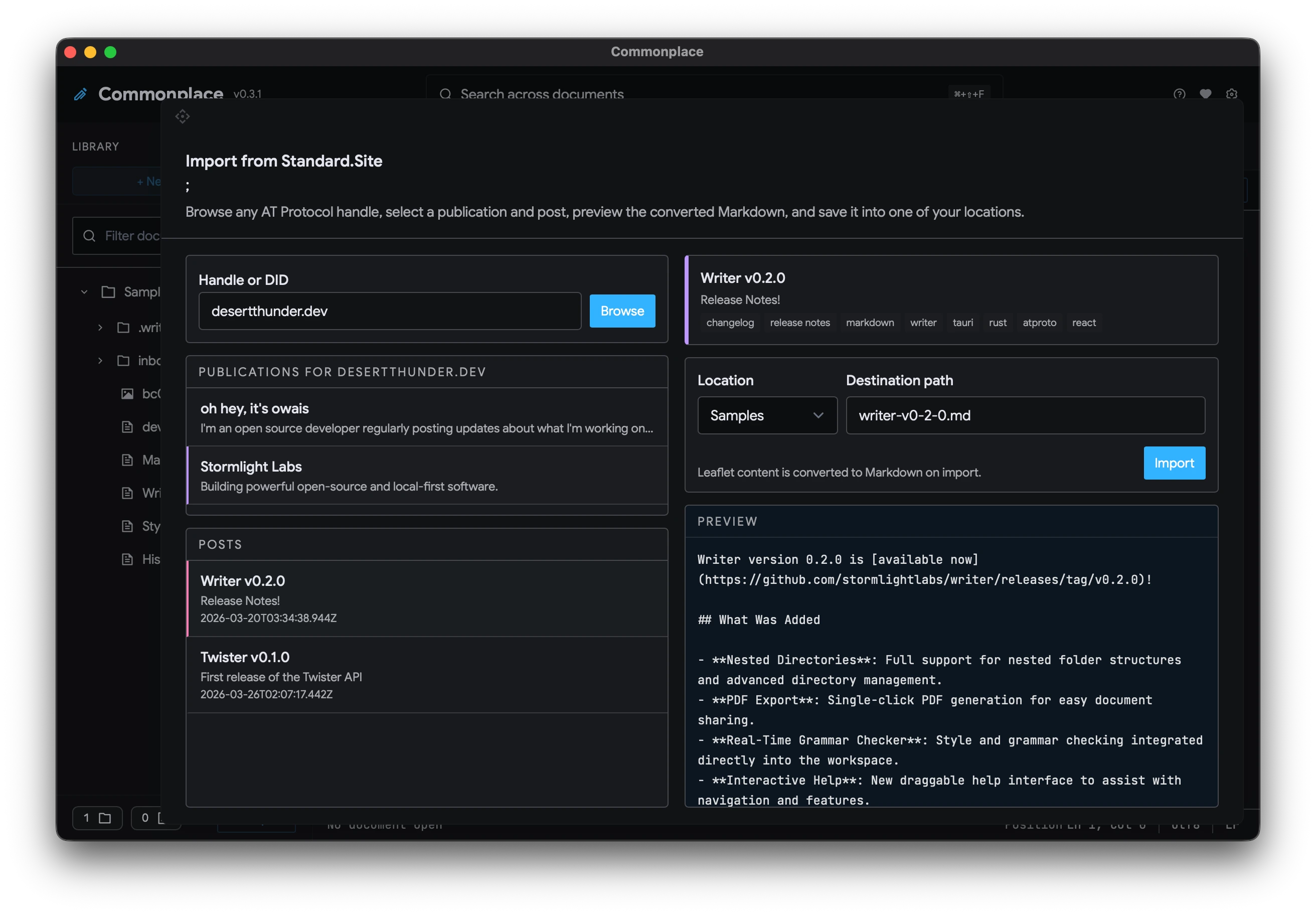Collapse the Samples folder chevron
1316x915 pixels.
tap(84, 292)
